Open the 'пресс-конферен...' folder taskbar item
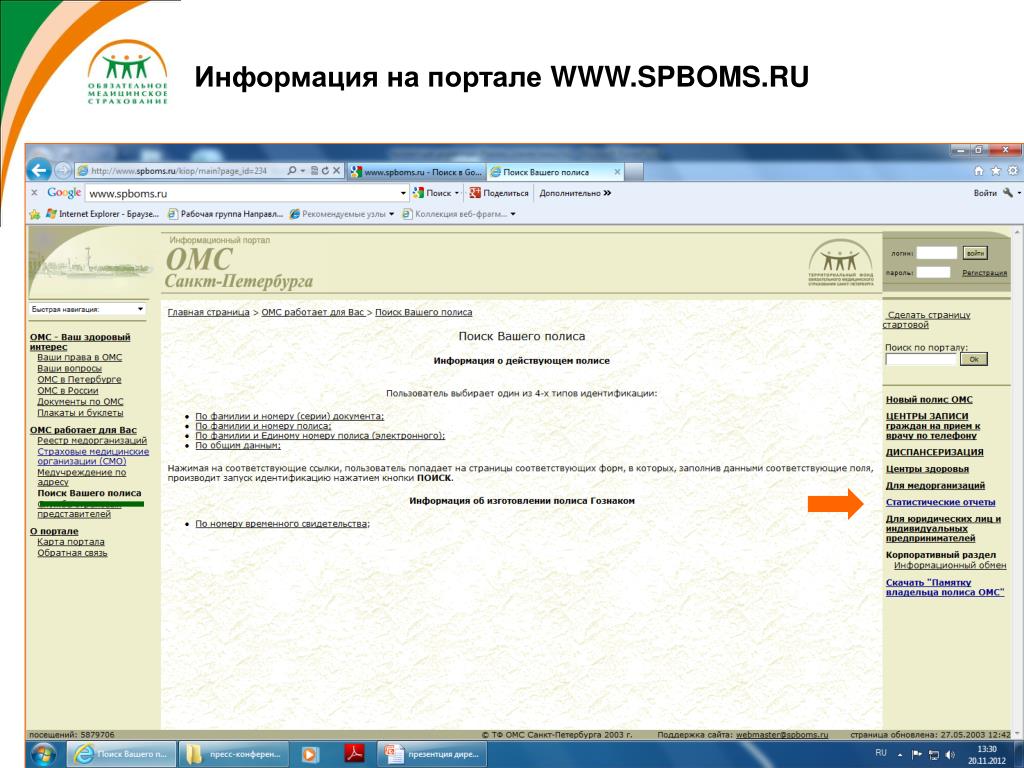Image resolution: width=1024 pixels, height=768 pixels. [234, 754]
